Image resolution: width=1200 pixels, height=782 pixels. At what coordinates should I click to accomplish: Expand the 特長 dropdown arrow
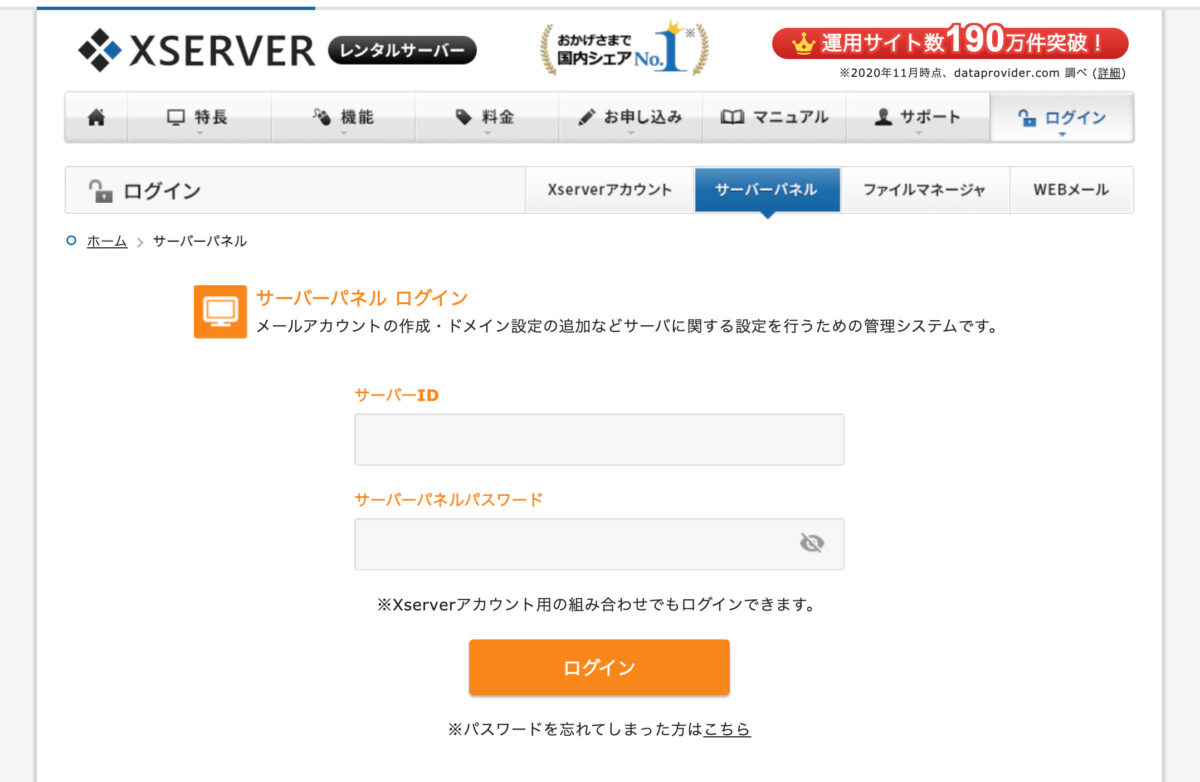click(x=199, y=133)
